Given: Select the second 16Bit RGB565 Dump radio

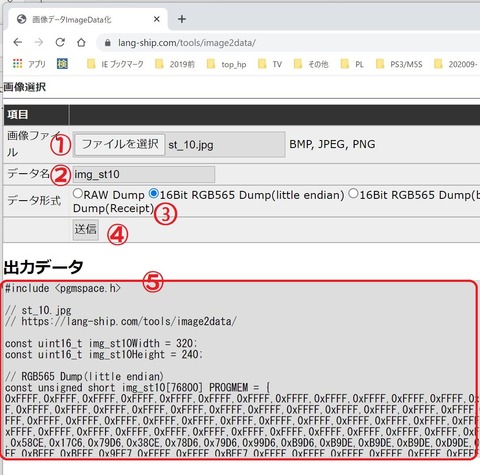Looking at the screenshot, I should point(353,193).
